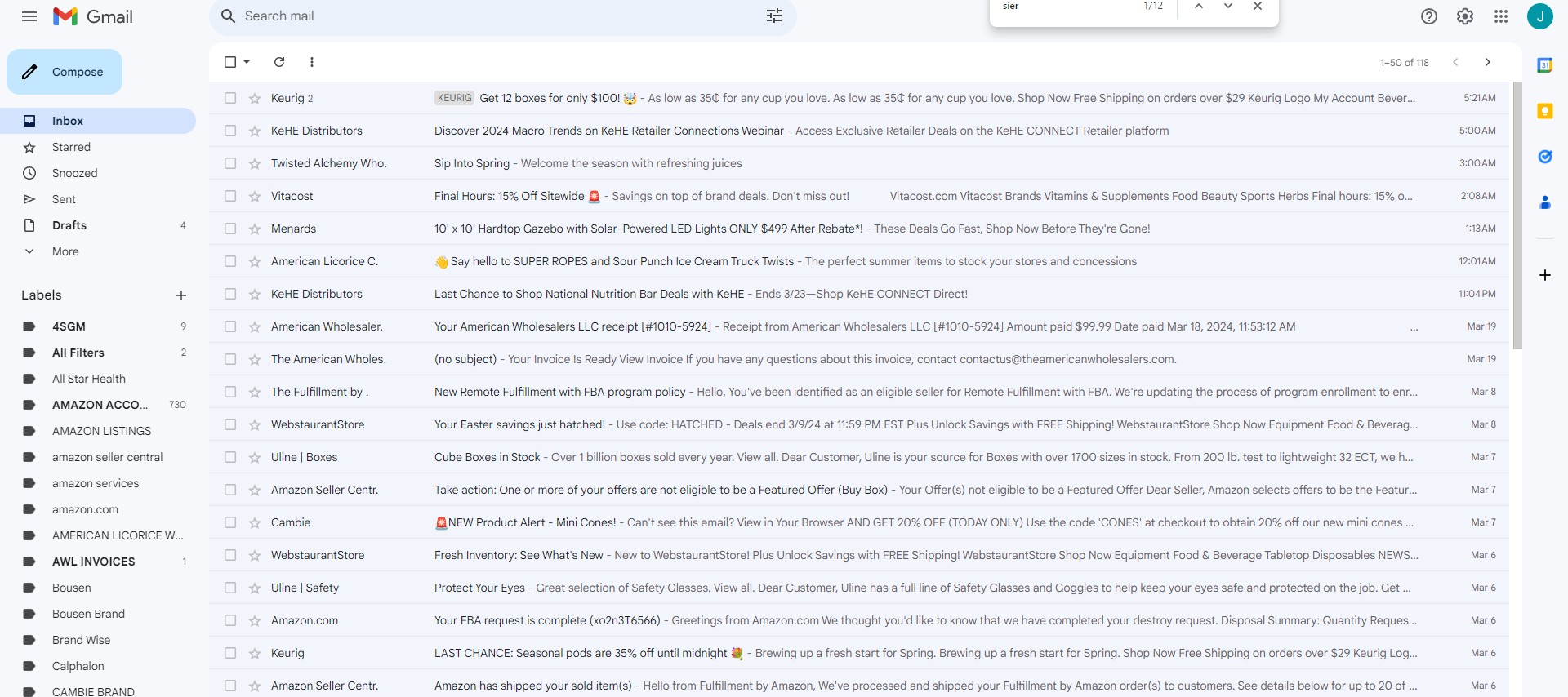The image size is (1568, 697).
Task: Tick the Twisted Alchemy email checkbox
Action: click(x=230, y=163)
